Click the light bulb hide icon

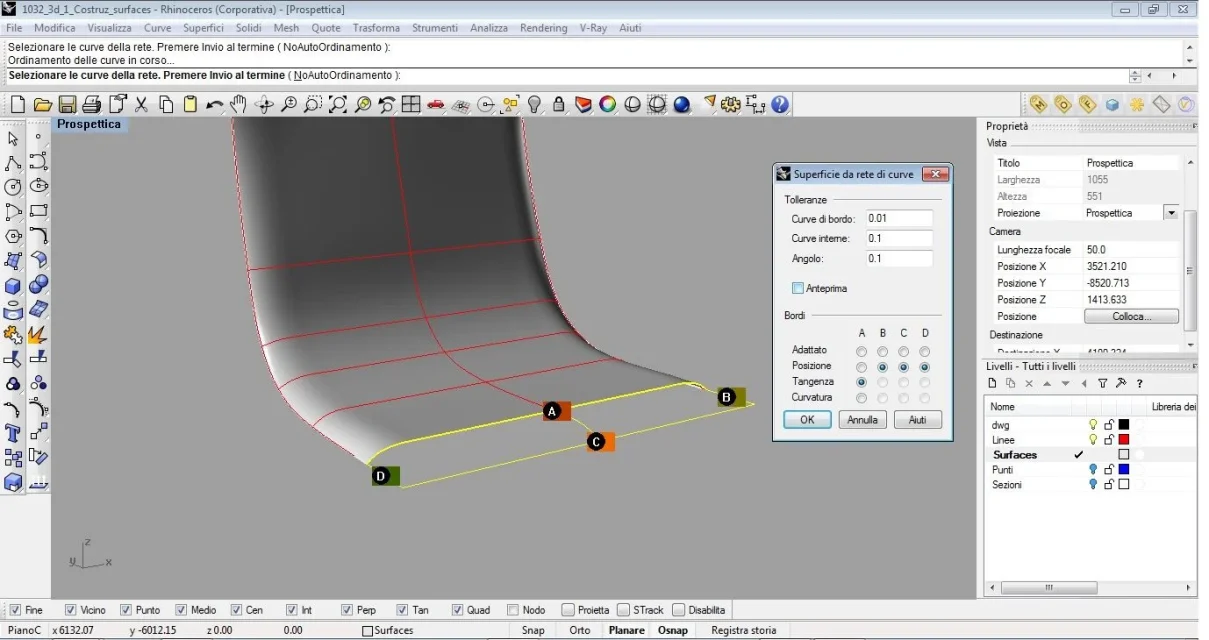pyautogui.click(x=535, y=104)
